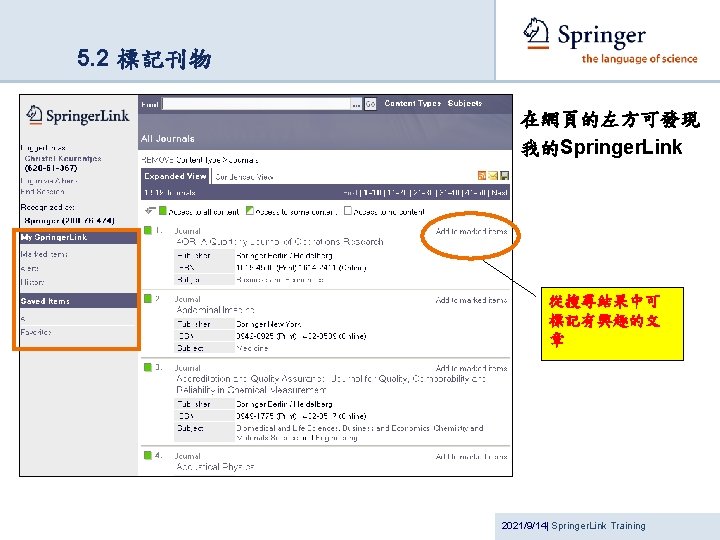720x540 pixels.
Task: Click the green access icon for journal 3
Action: pyautogui.click(x=148, y=367)
